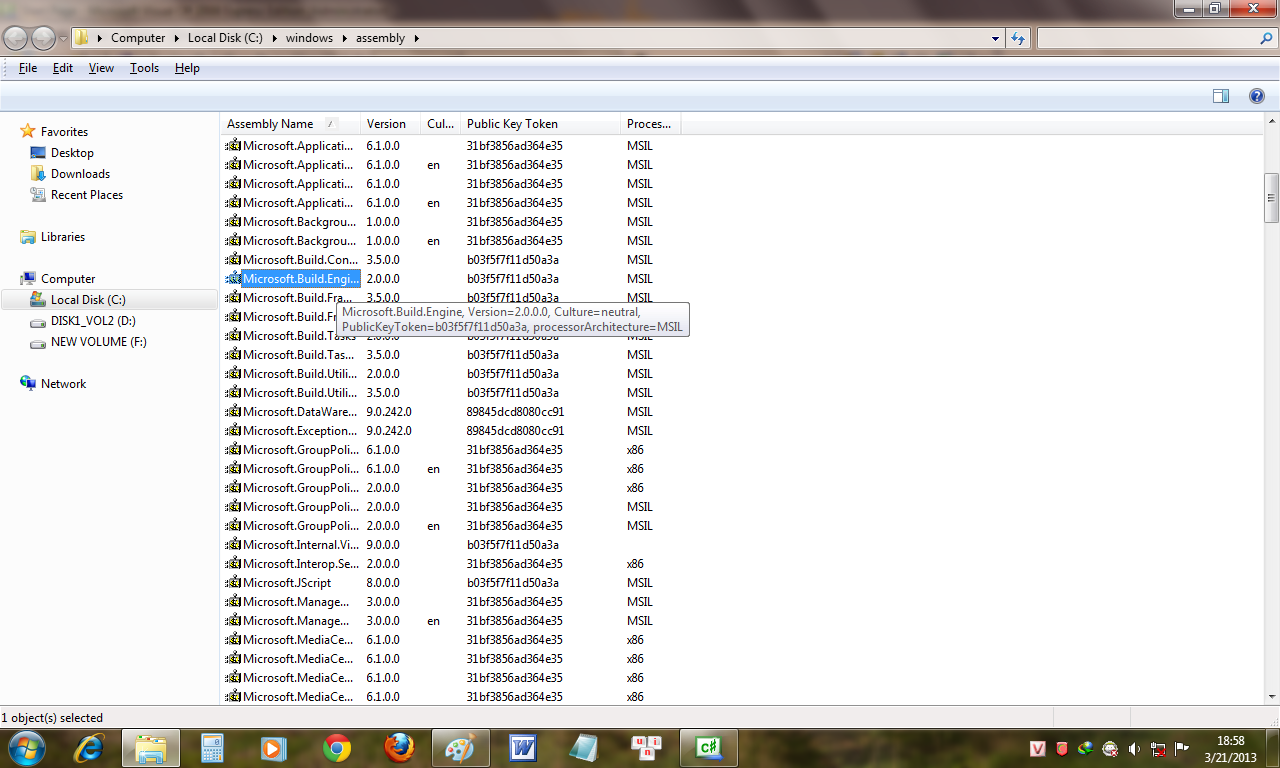Screen dimensions: 1280x768
Task: Open Firefox from the taskbar
Action: point(399,747)
